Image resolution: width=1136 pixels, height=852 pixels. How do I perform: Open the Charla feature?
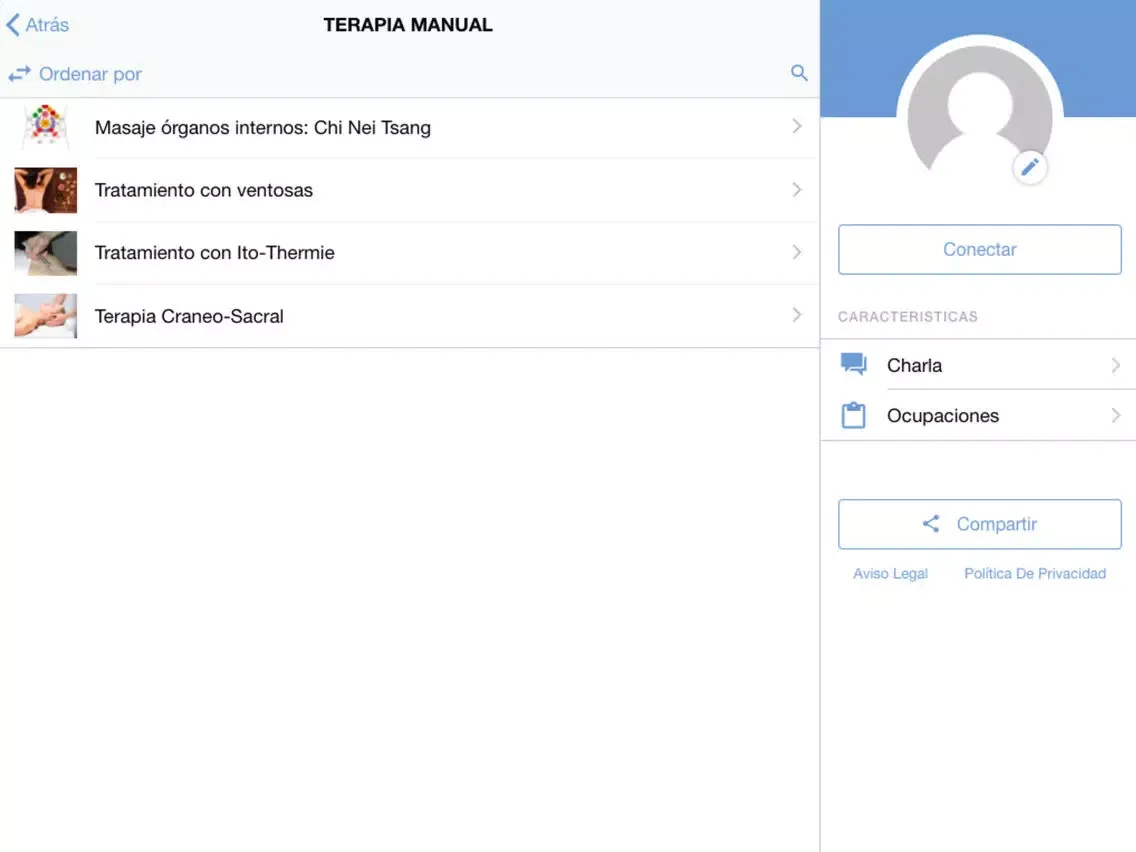[978, 365]
